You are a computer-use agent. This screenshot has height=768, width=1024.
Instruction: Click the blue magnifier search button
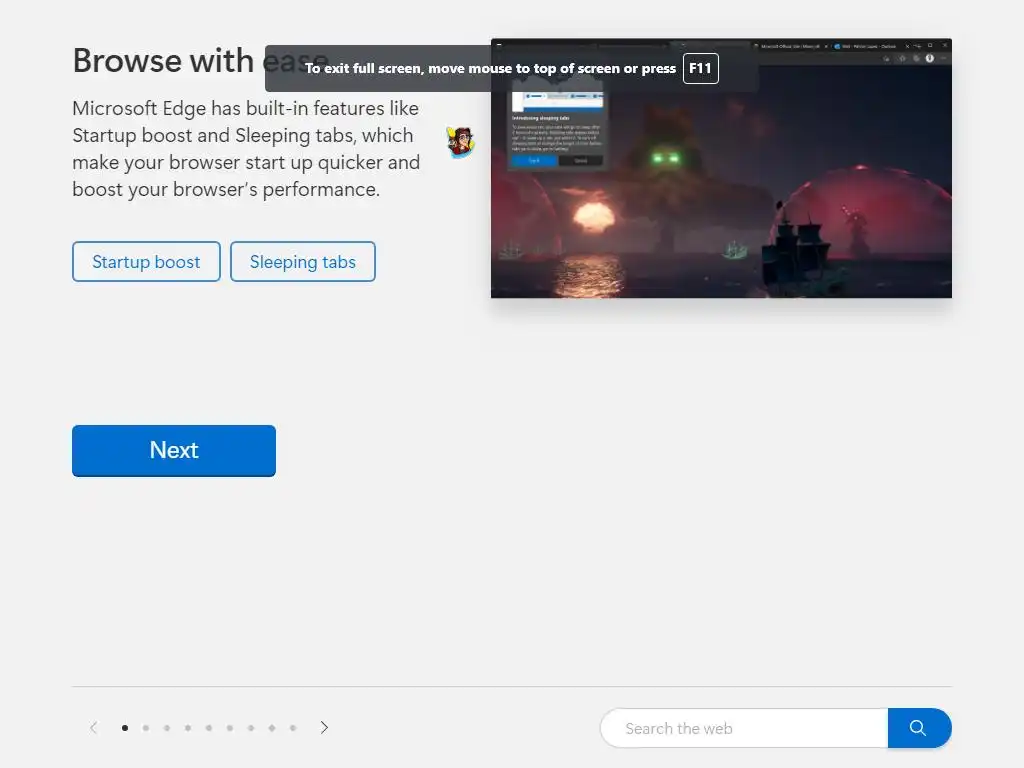point(920,728)
